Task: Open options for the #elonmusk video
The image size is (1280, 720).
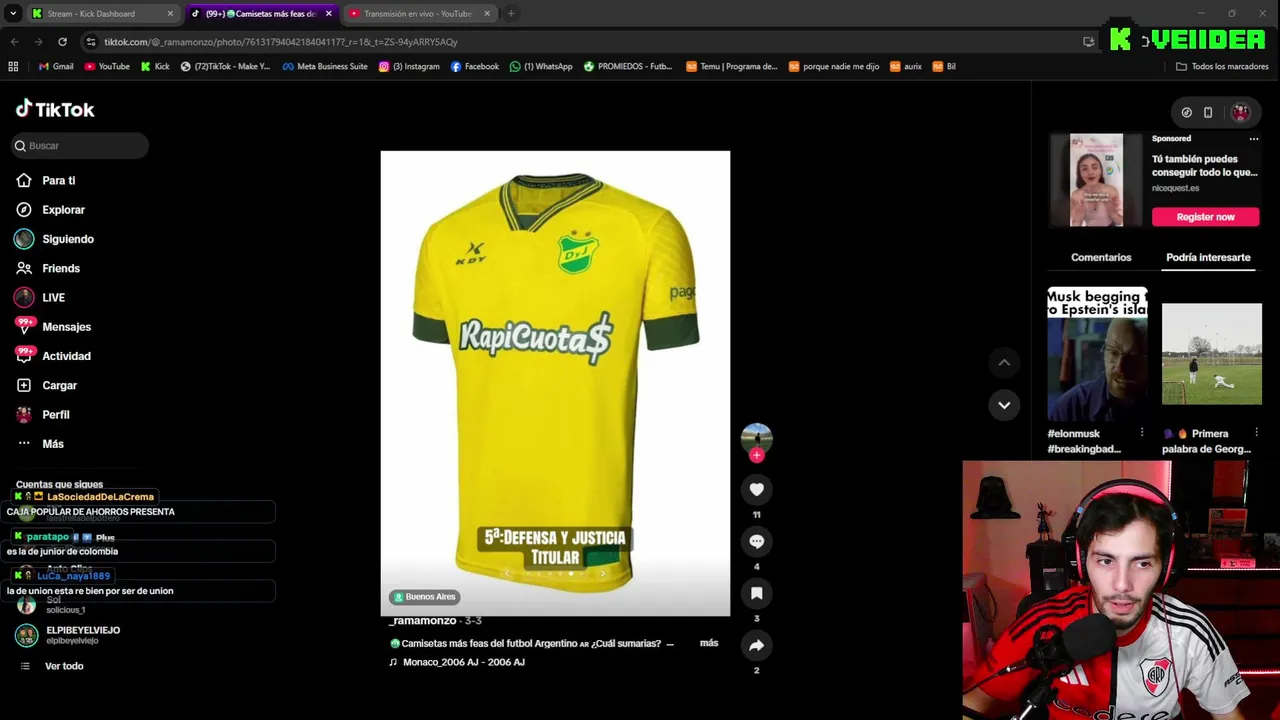Action: pyautogui.click(x=1141, y=433)
